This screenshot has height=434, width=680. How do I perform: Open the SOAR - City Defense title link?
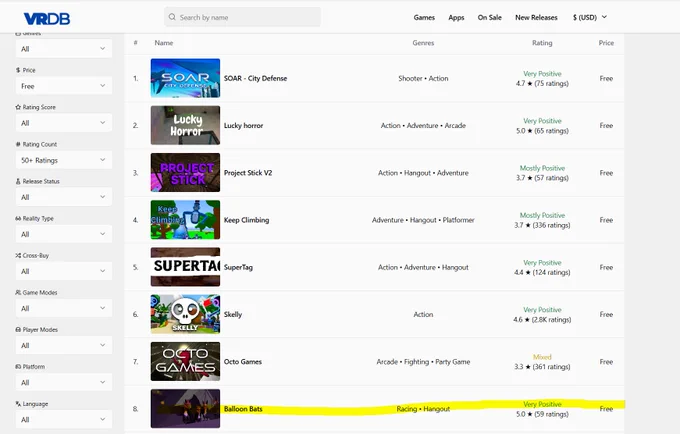(x=255, y=78)
